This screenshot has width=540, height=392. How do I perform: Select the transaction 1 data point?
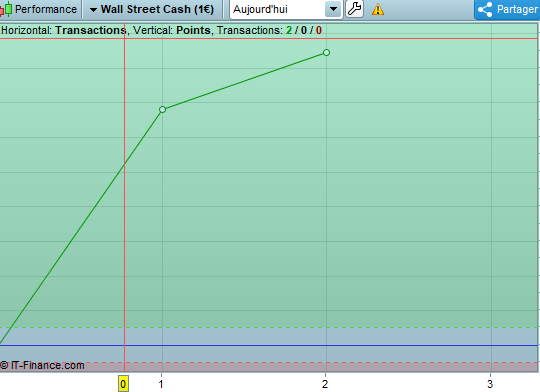click(x=163, y=110)
